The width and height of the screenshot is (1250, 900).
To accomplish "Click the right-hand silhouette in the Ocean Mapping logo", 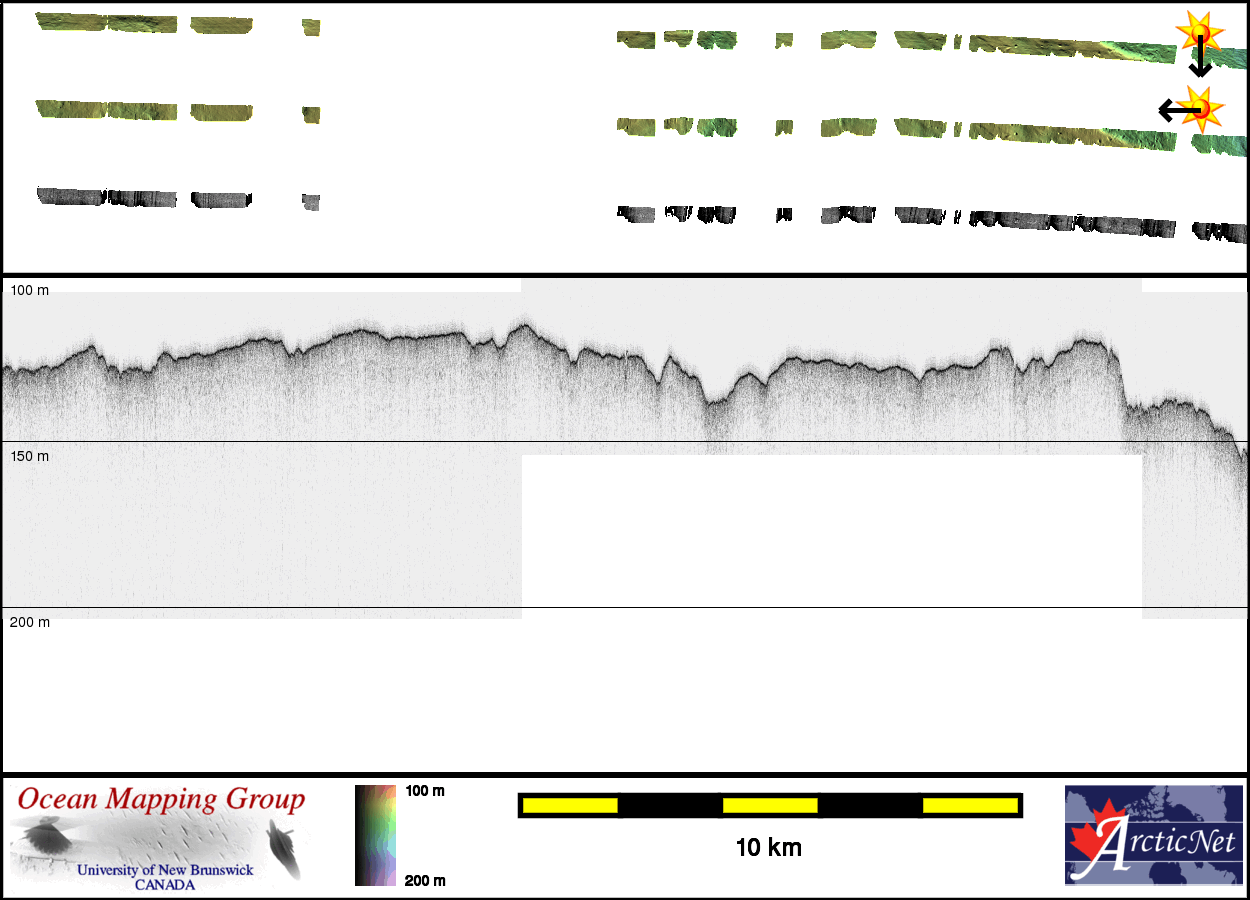I will pos(285,848).
